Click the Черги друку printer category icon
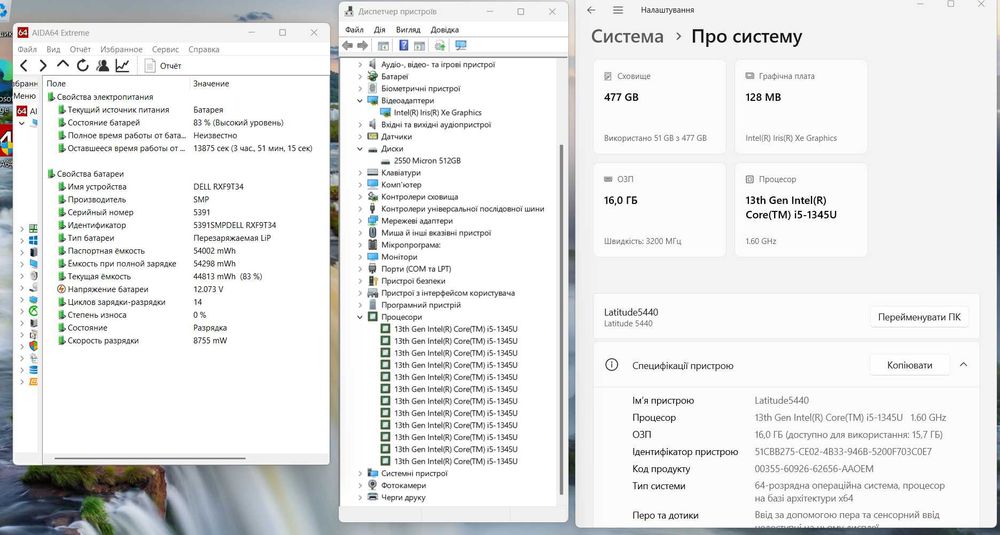The image size is (1000, 535). point(372,497)
